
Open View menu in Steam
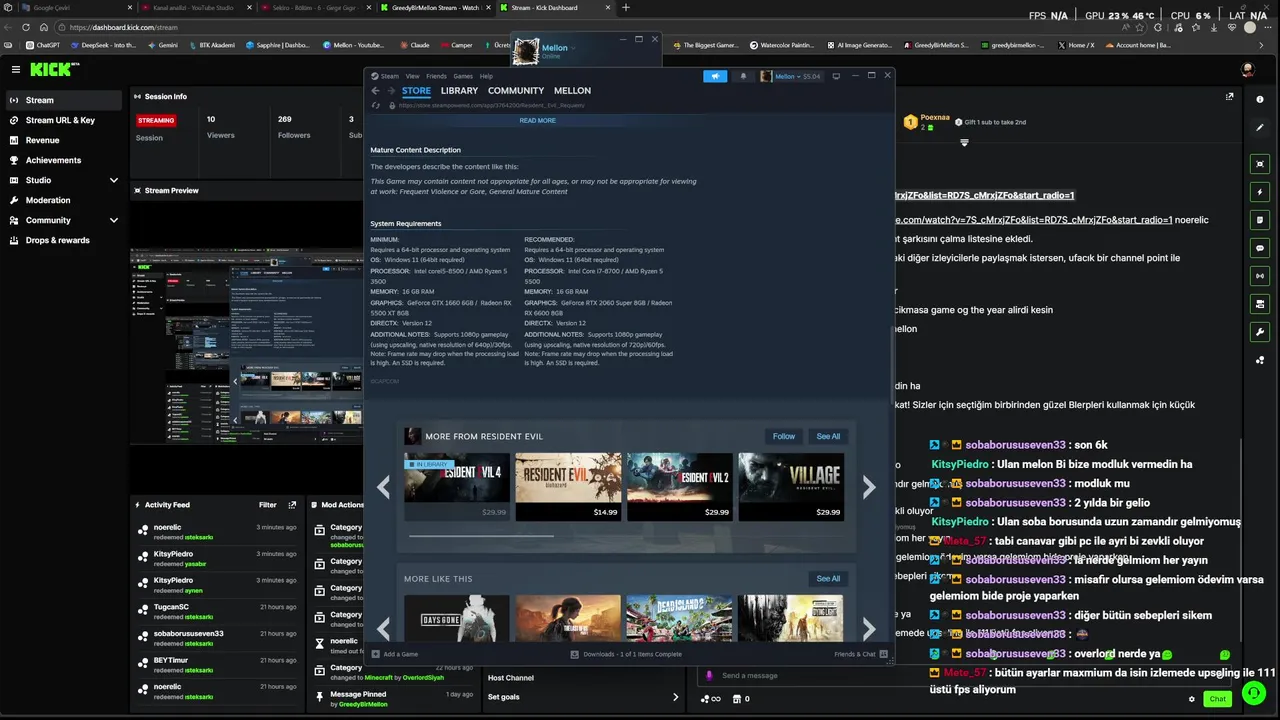pyautogui.click(x=412, y=76)
